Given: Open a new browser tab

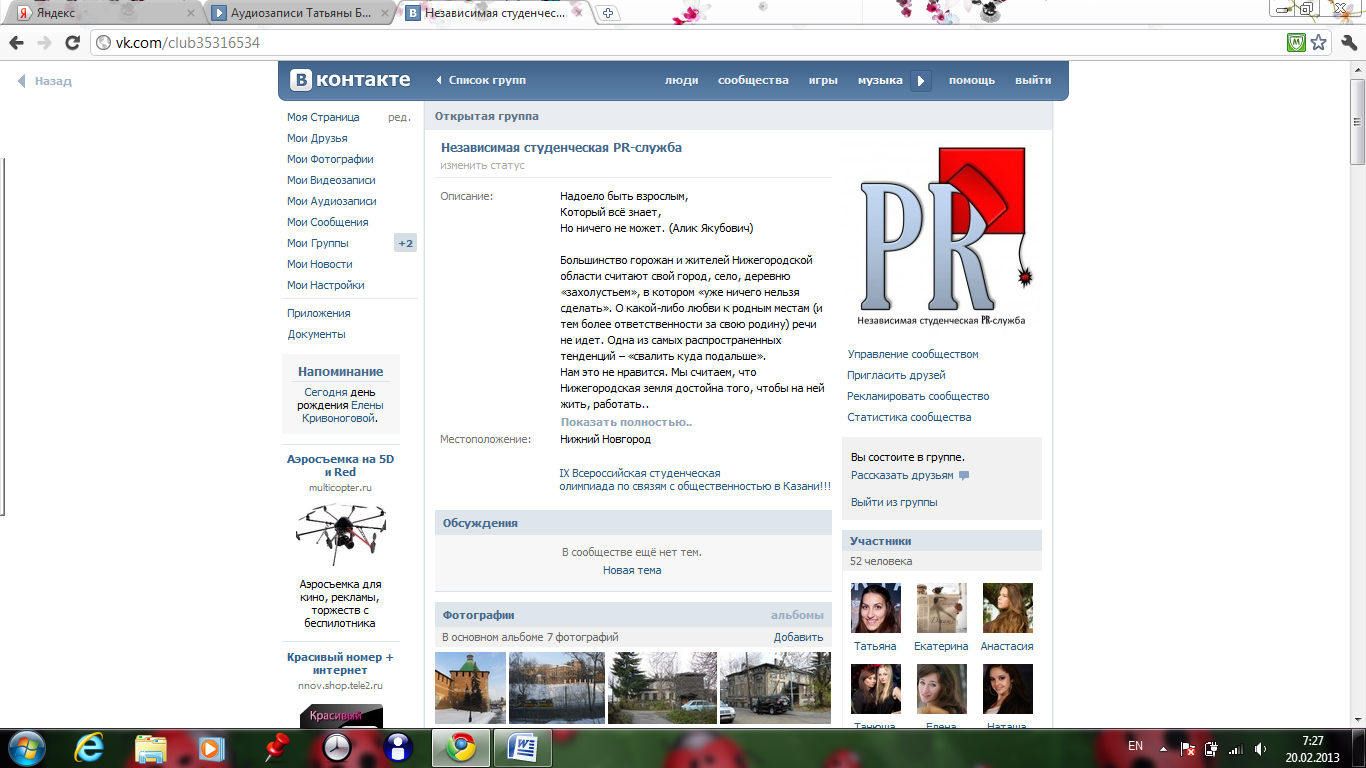Looking at the screenshot, I should point(608,13).
